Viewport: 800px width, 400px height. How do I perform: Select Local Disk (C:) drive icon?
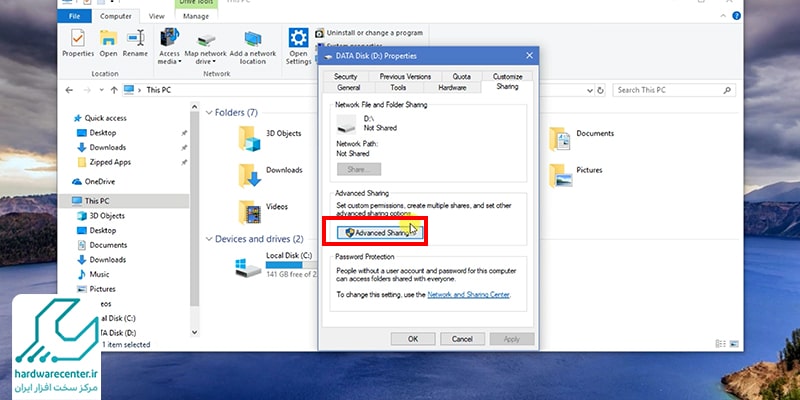(x=248, y=267)
